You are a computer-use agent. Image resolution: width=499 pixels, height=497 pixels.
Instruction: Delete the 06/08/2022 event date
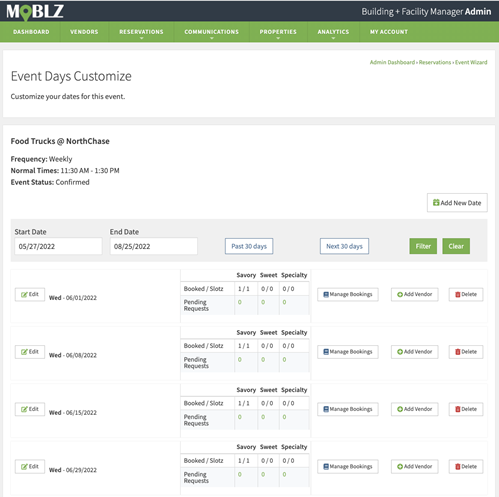tap(466, 352)
